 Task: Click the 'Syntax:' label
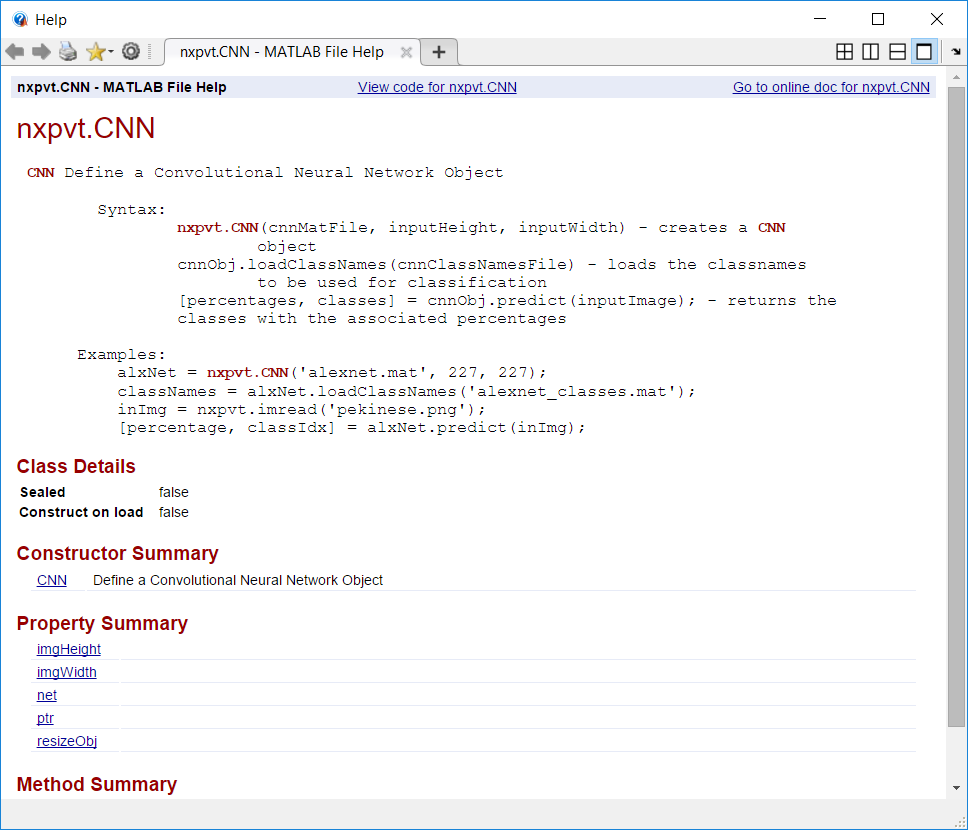coord(131,210)
